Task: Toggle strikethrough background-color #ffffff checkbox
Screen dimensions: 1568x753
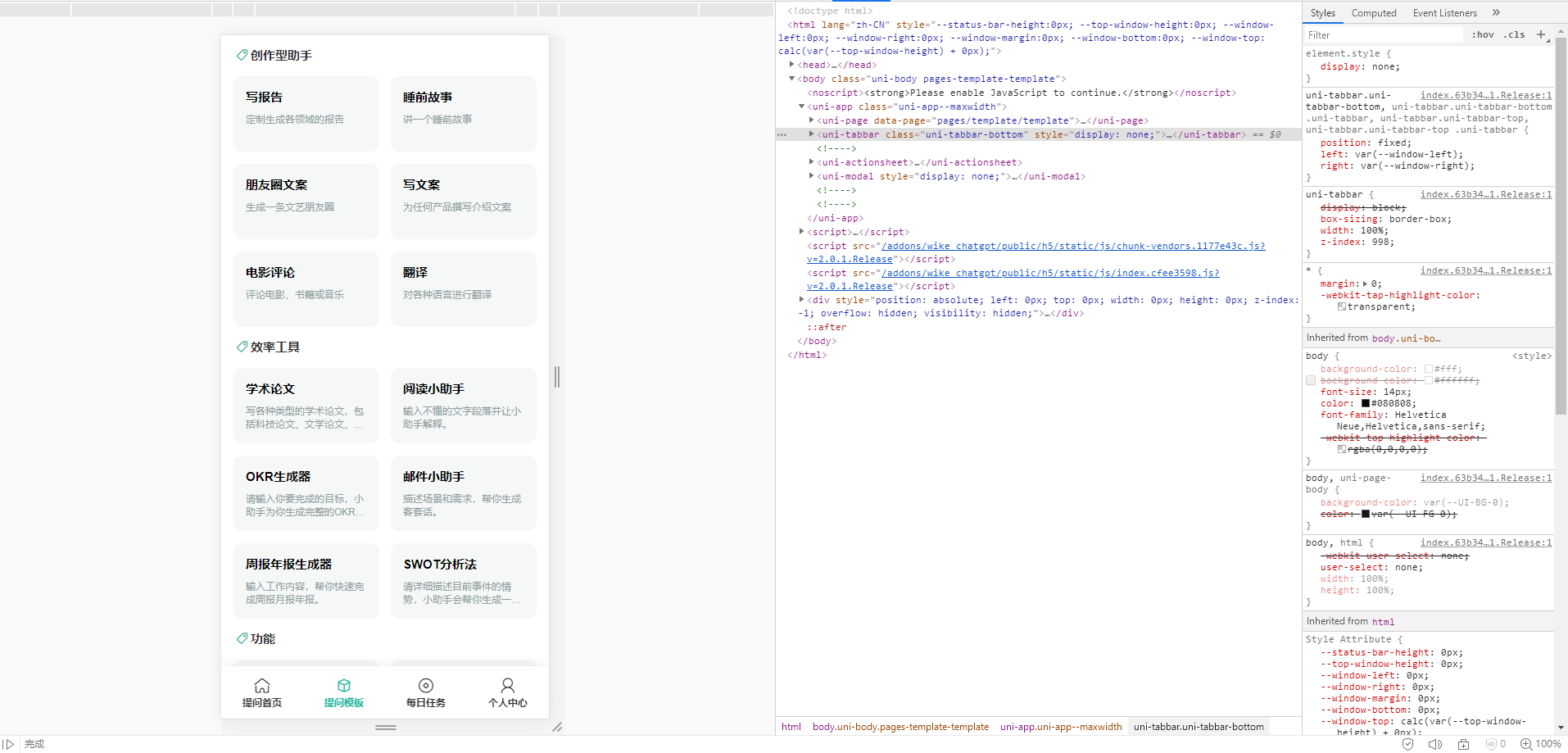Action: 1311,380
